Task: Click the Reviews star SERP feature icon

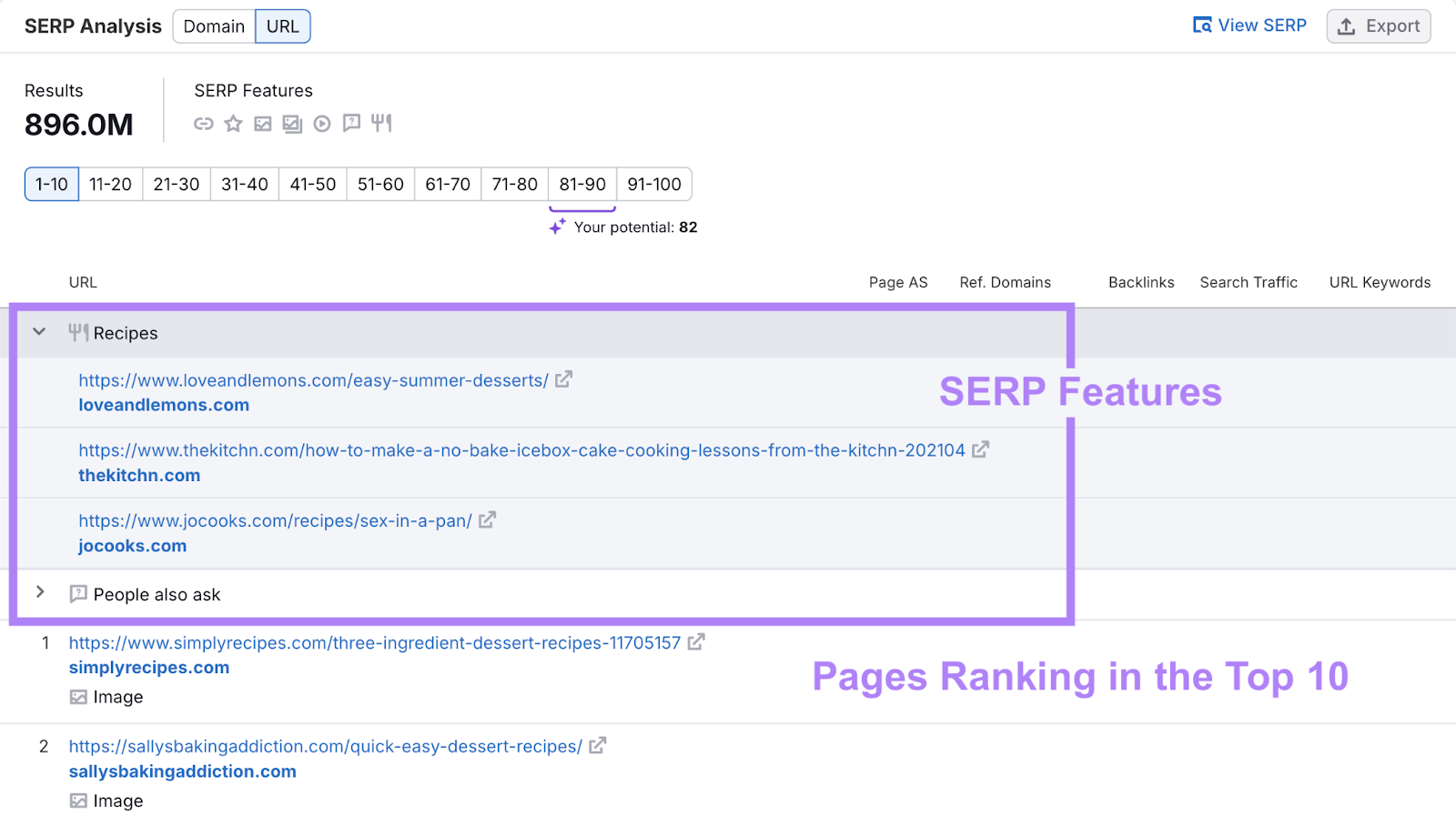Action: [x=233, y=123]
